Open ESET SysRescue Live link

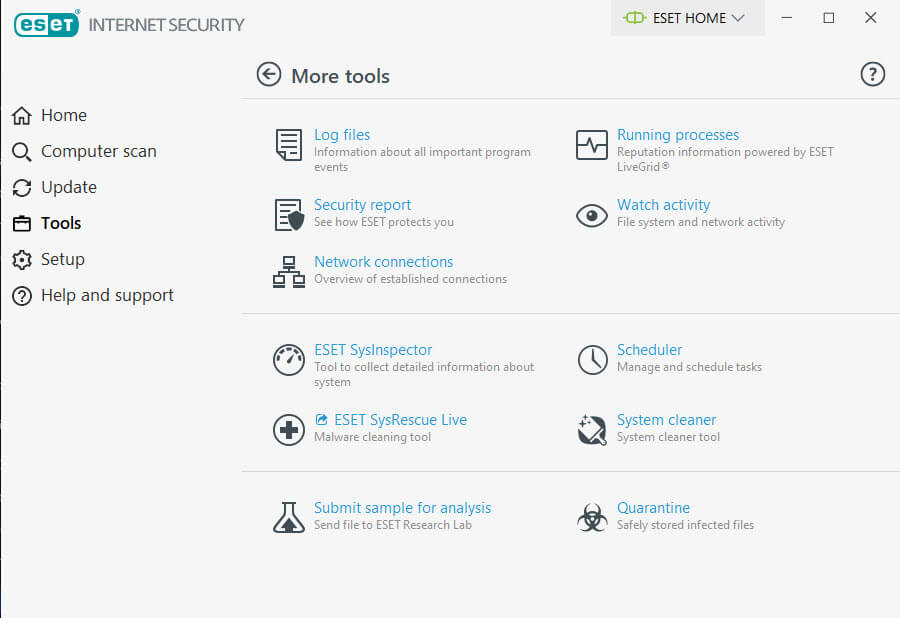point(401,419)
